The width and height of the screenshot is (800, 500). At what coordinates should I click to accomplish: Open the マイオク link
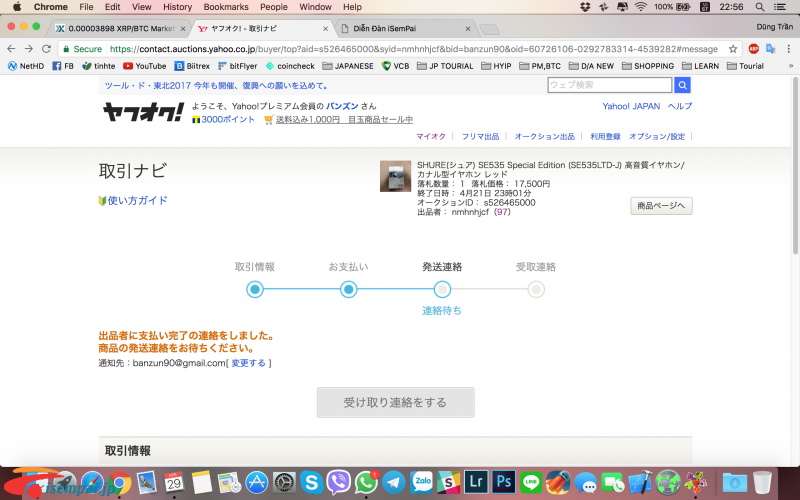[x=431, y=136]
